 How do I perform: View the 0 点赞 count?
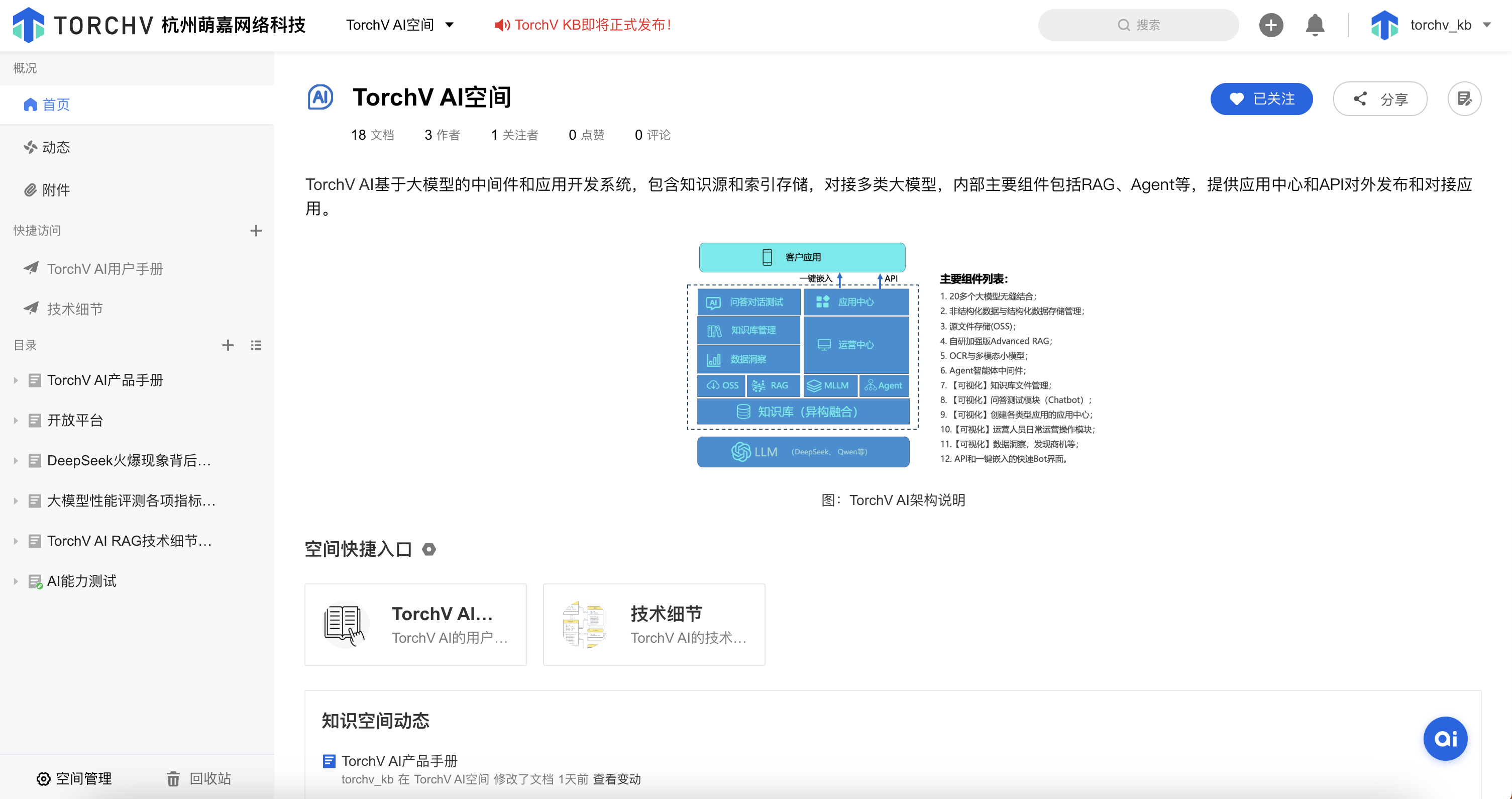(586, 135)
